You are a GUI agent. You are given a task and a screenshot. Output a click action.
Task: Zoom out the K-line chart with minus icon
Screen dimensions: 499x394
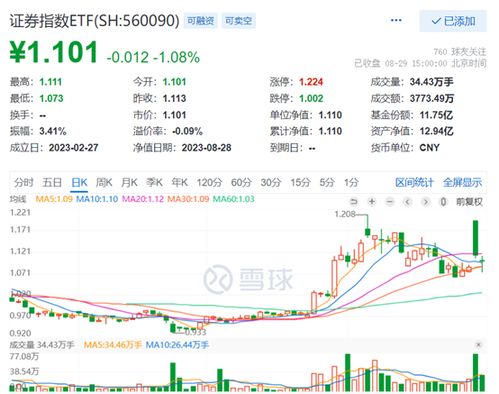click(x=390, y=202)
